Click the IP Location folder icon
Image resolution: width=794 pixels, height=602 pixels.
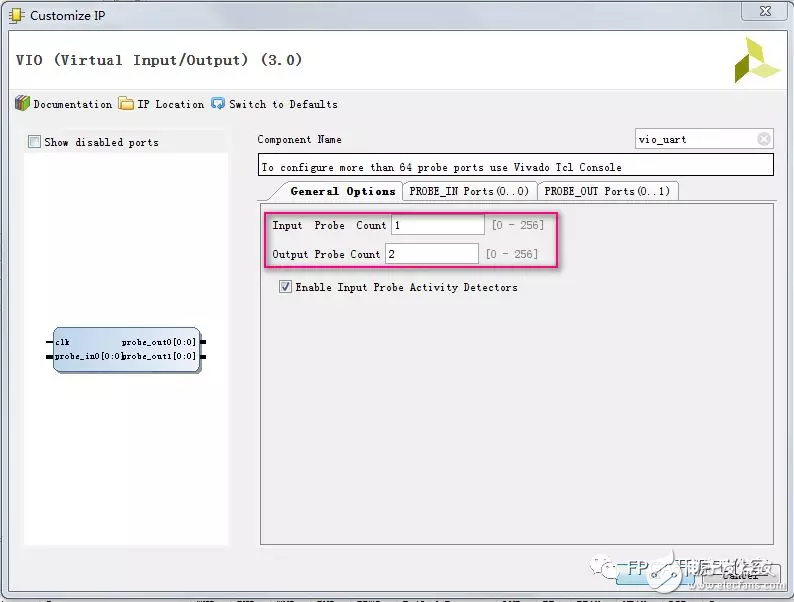[x=126, y=103]
